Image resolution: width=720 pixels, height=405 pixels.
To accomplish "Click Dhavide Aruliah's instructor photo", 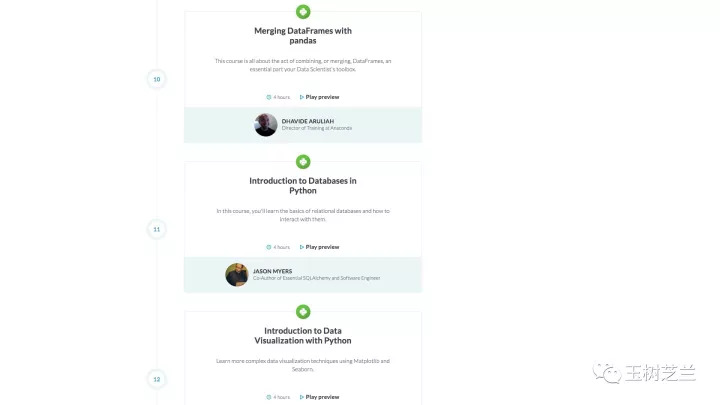I will point(266,124).
